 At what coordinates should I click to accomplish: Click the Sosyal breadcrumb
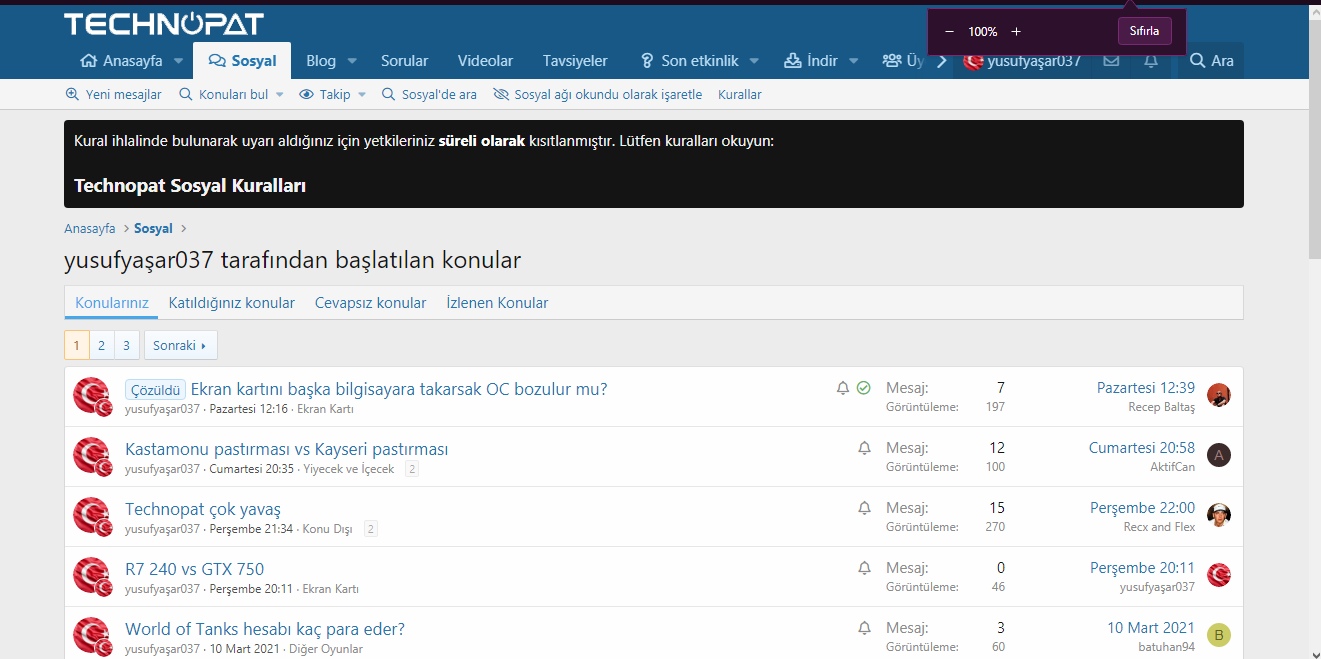tap(154, 229)
